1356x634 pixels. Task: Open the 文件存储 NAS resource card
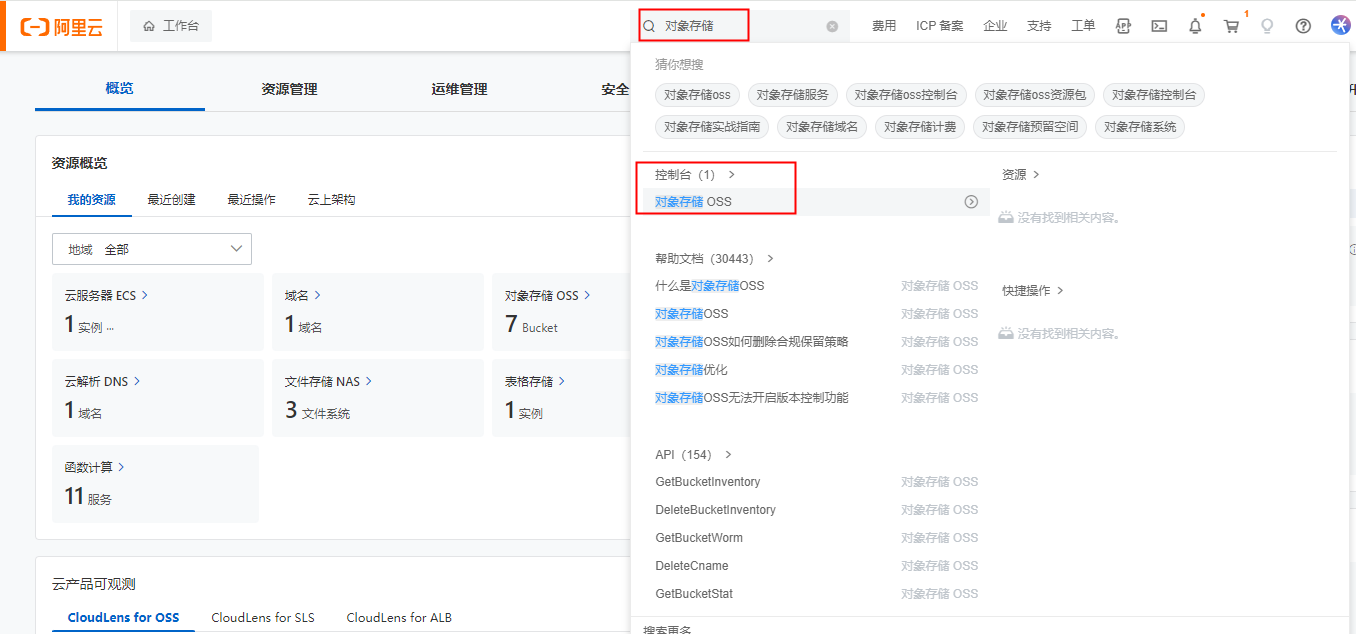[378, 398]
